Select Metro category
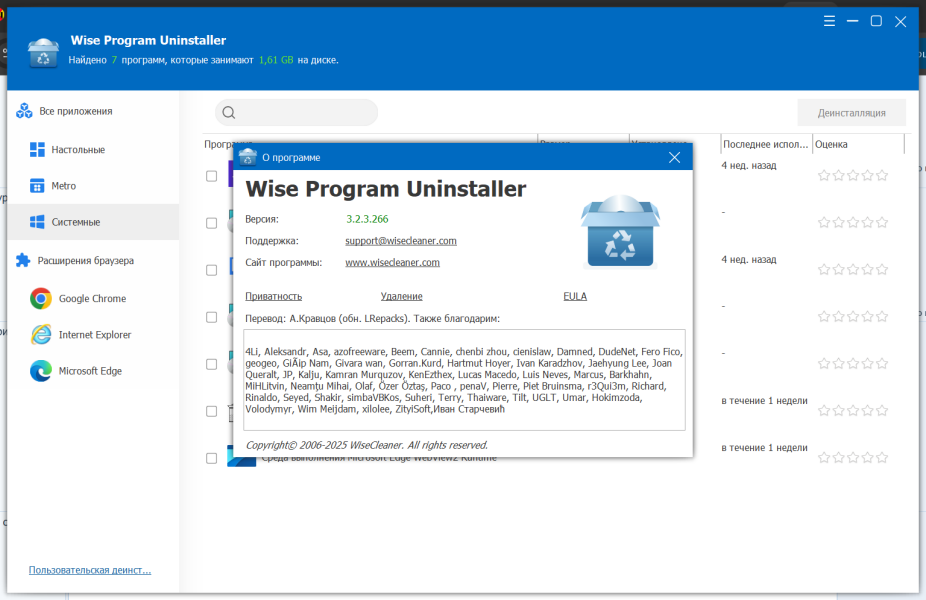 coord(63,185)
